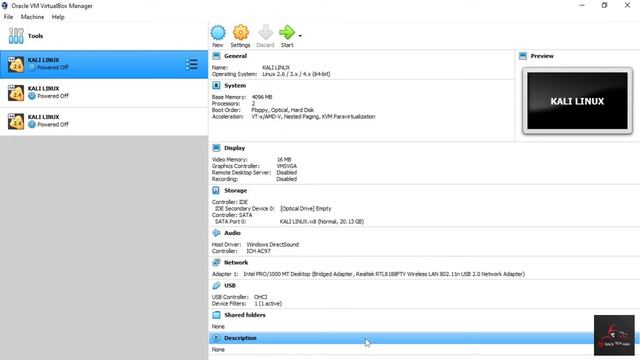Open the Start button dropdown arrow
The height and width of the screenshot is (360, 640).
coord(300,36)
